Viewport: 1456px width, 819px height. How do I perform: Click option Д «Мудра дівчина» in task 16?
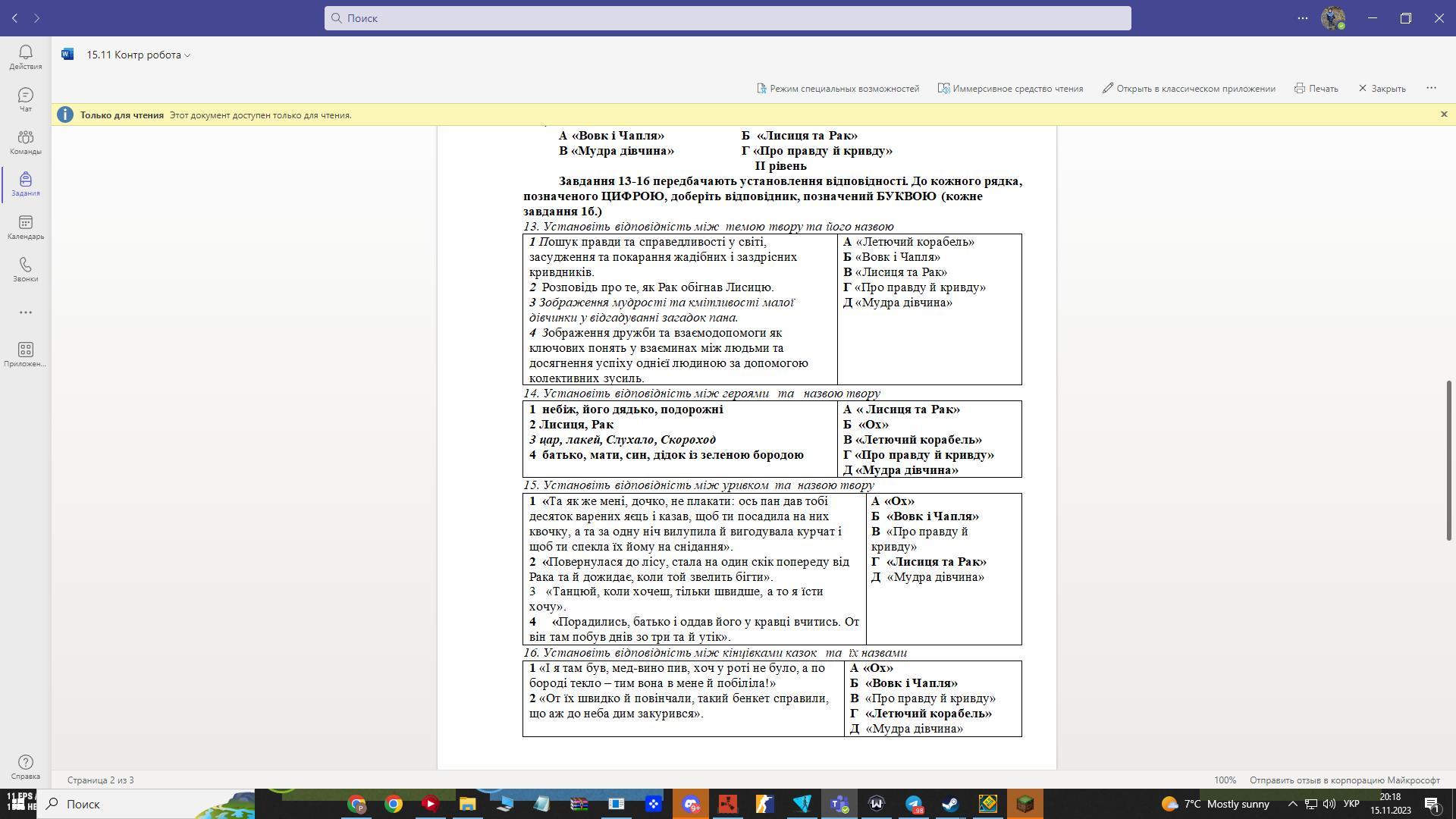pyautogui.click(x=906, y=729)
